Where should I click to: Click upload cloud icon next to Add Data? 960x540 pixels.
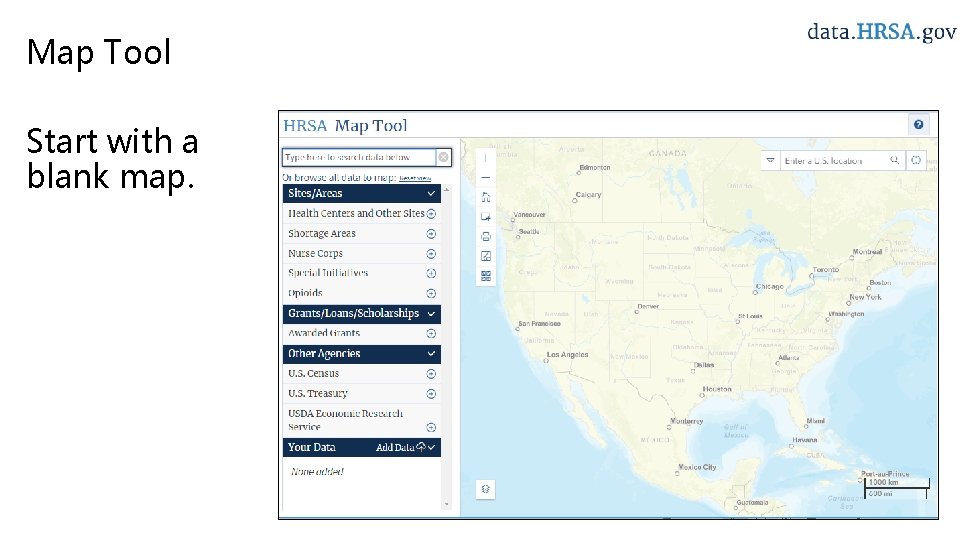pos(421,447)
